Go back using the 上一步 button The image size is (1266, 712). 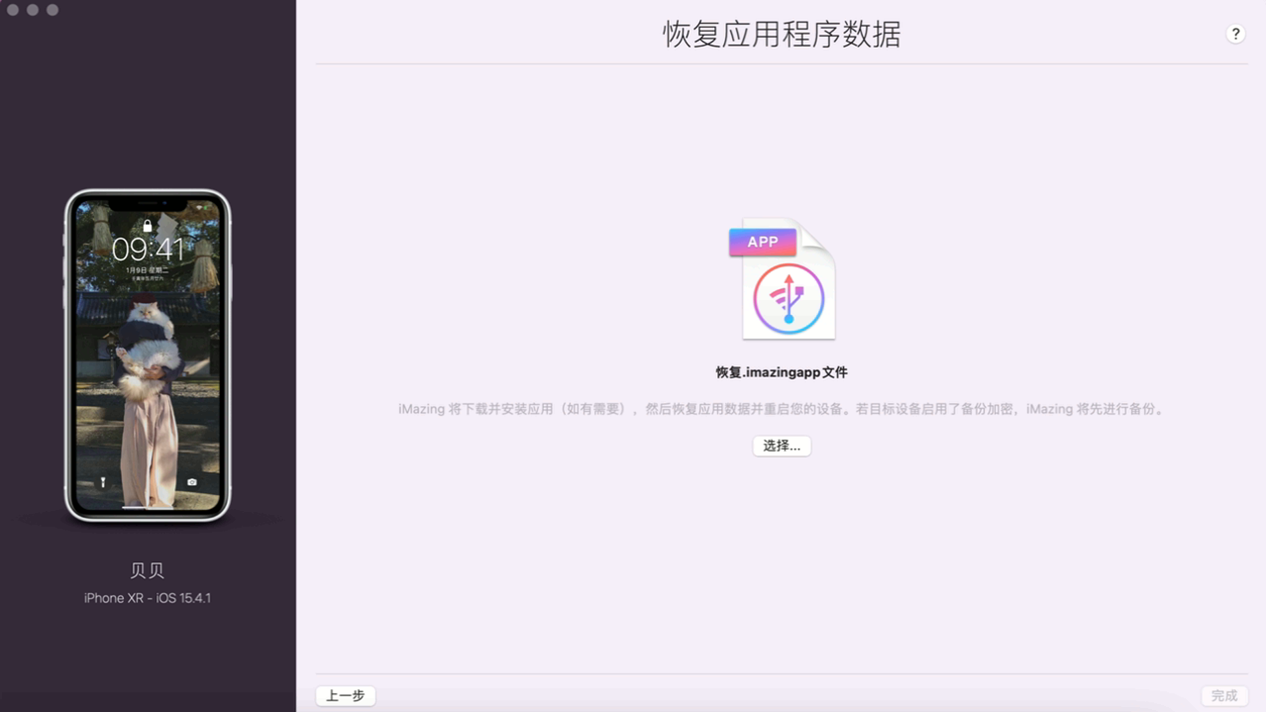(345, 695)
